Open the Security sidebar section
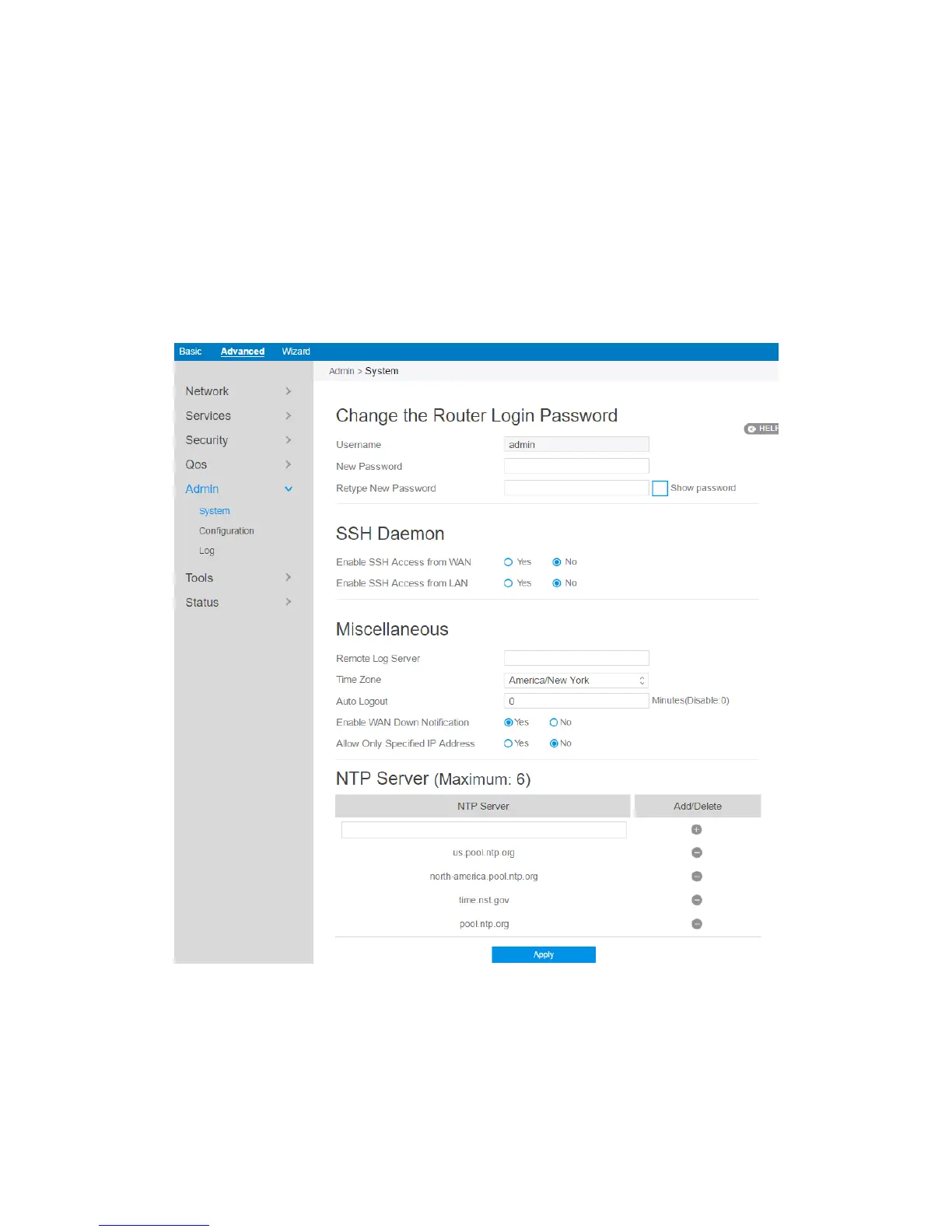952x1232 pixels. pyautogui.click(x=207, y=440)
